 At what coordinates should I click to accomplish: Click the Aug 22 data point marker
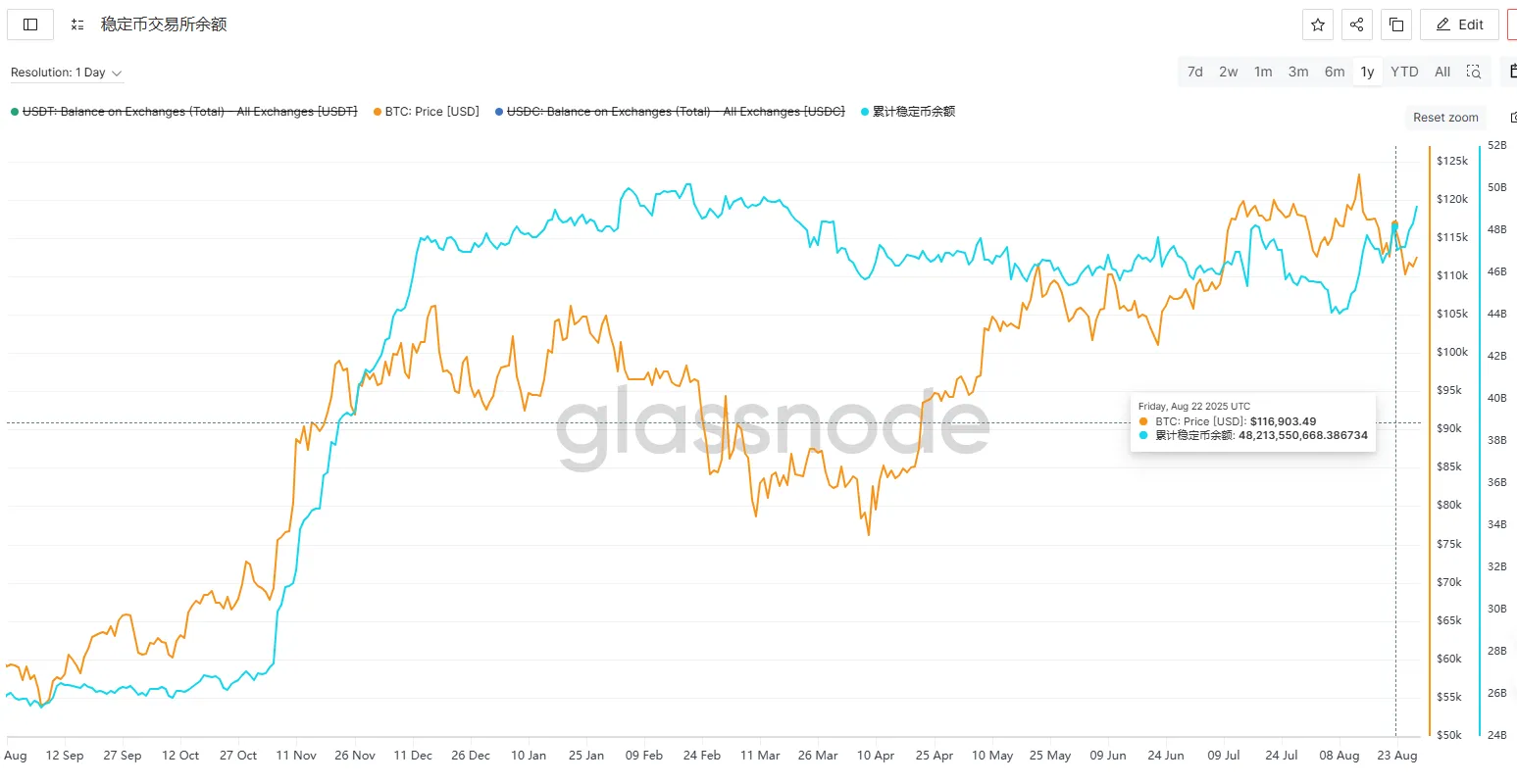pos(1395,224)
